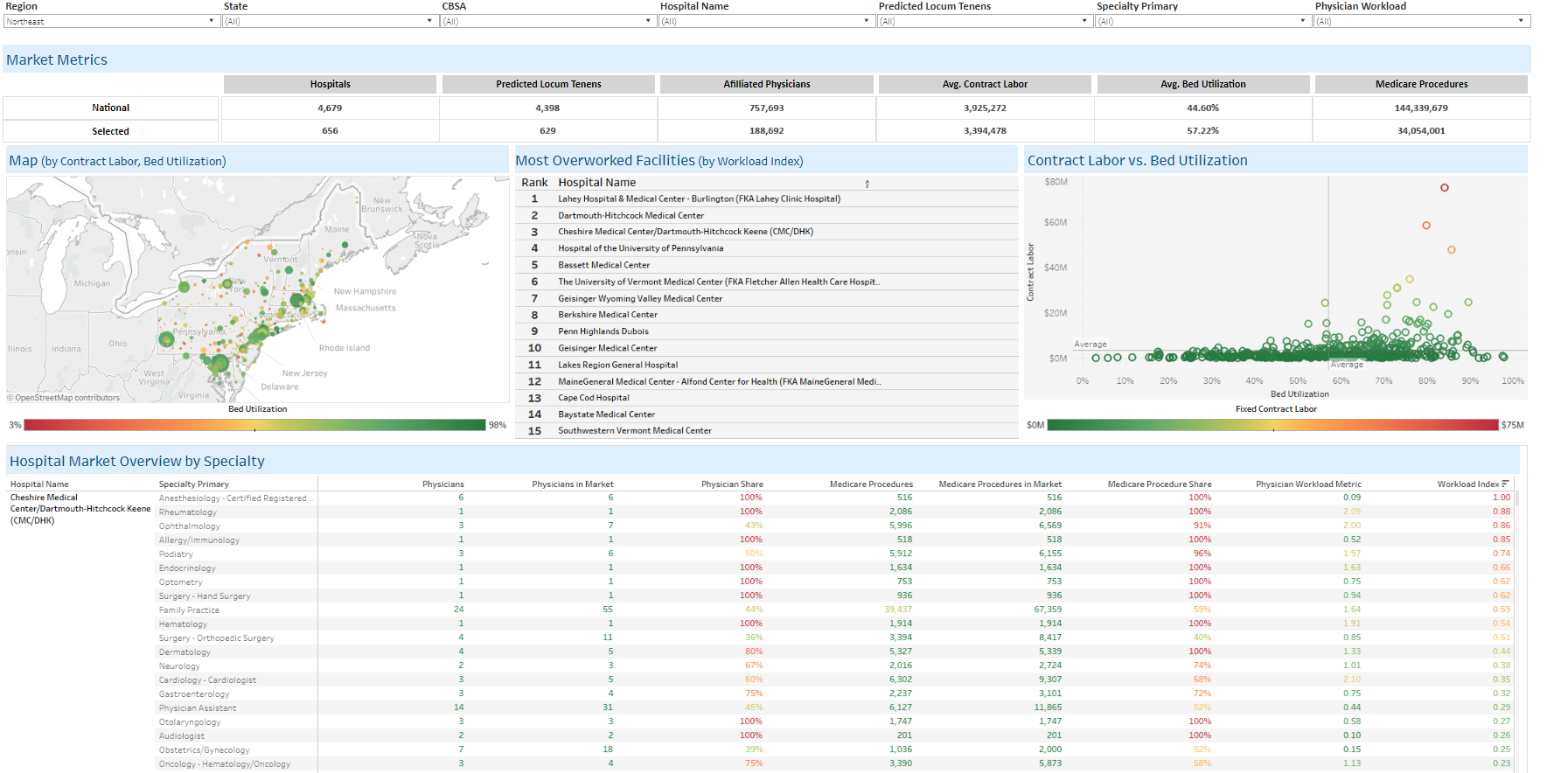Select Bassett Medical Center row

[767, 265]
